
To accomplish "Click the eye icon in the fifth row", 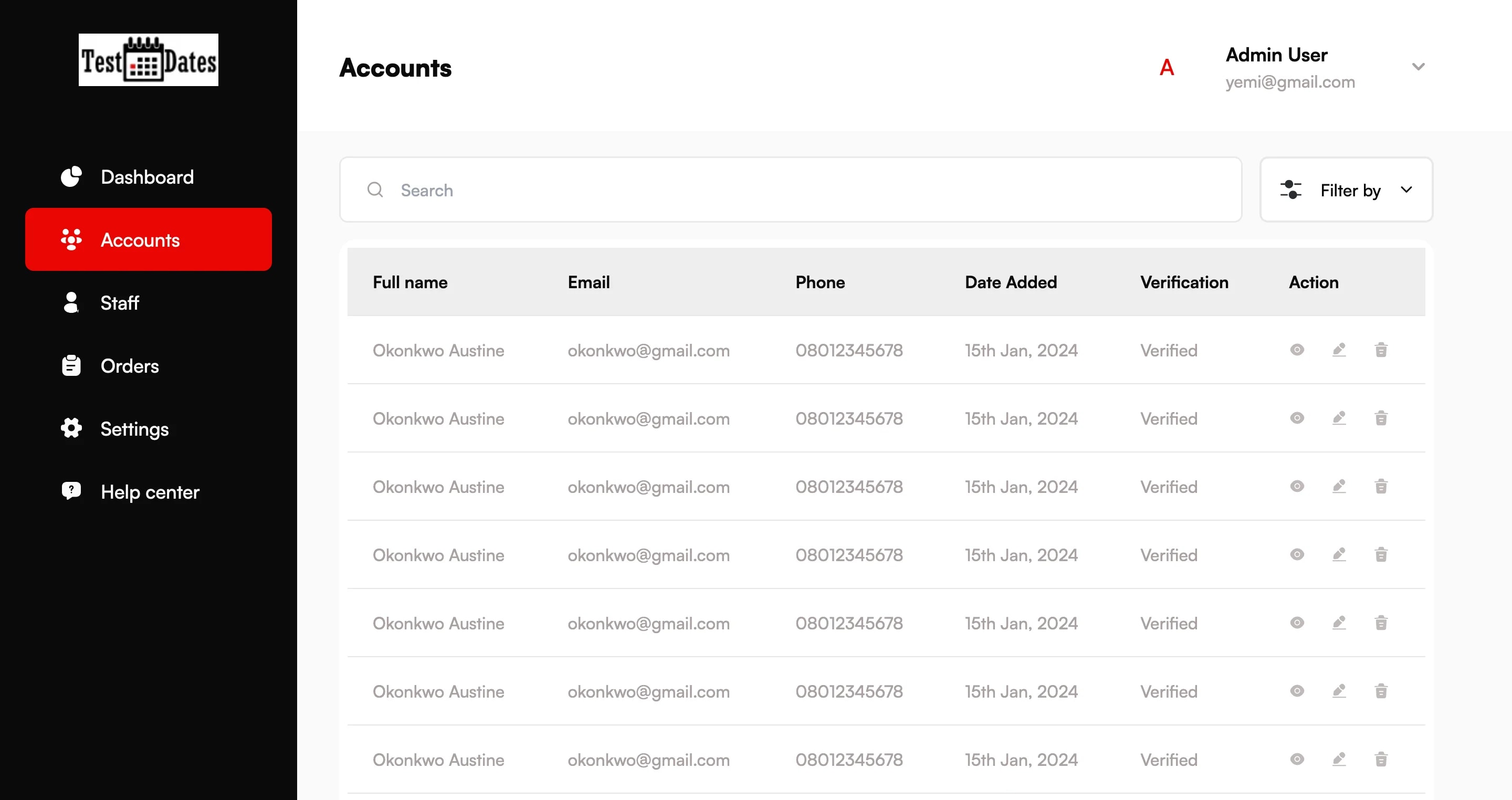I will 1297,623.
